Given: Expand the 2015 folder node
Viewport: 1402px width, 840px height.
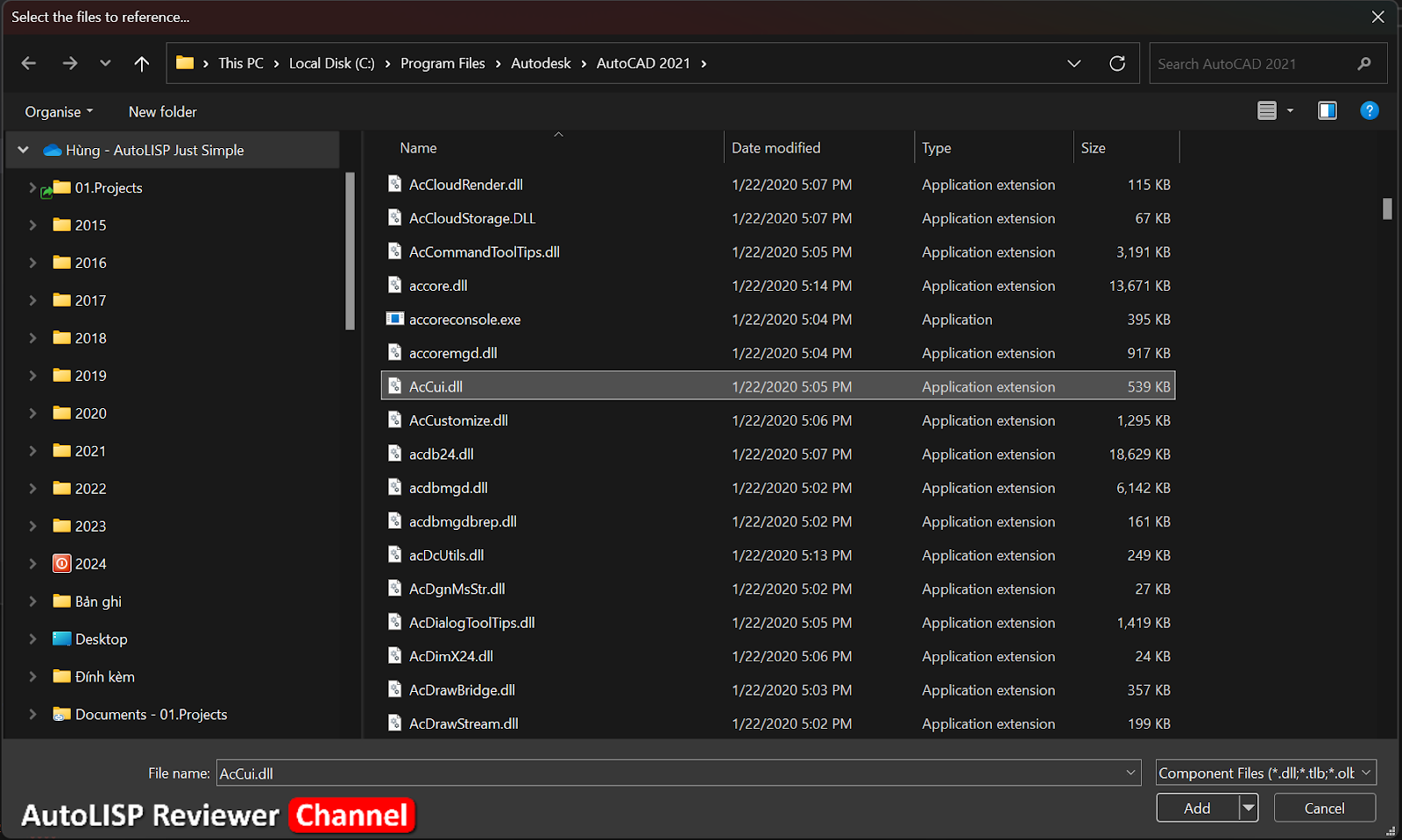Looking at the screenshot, I should pos(32,225).
